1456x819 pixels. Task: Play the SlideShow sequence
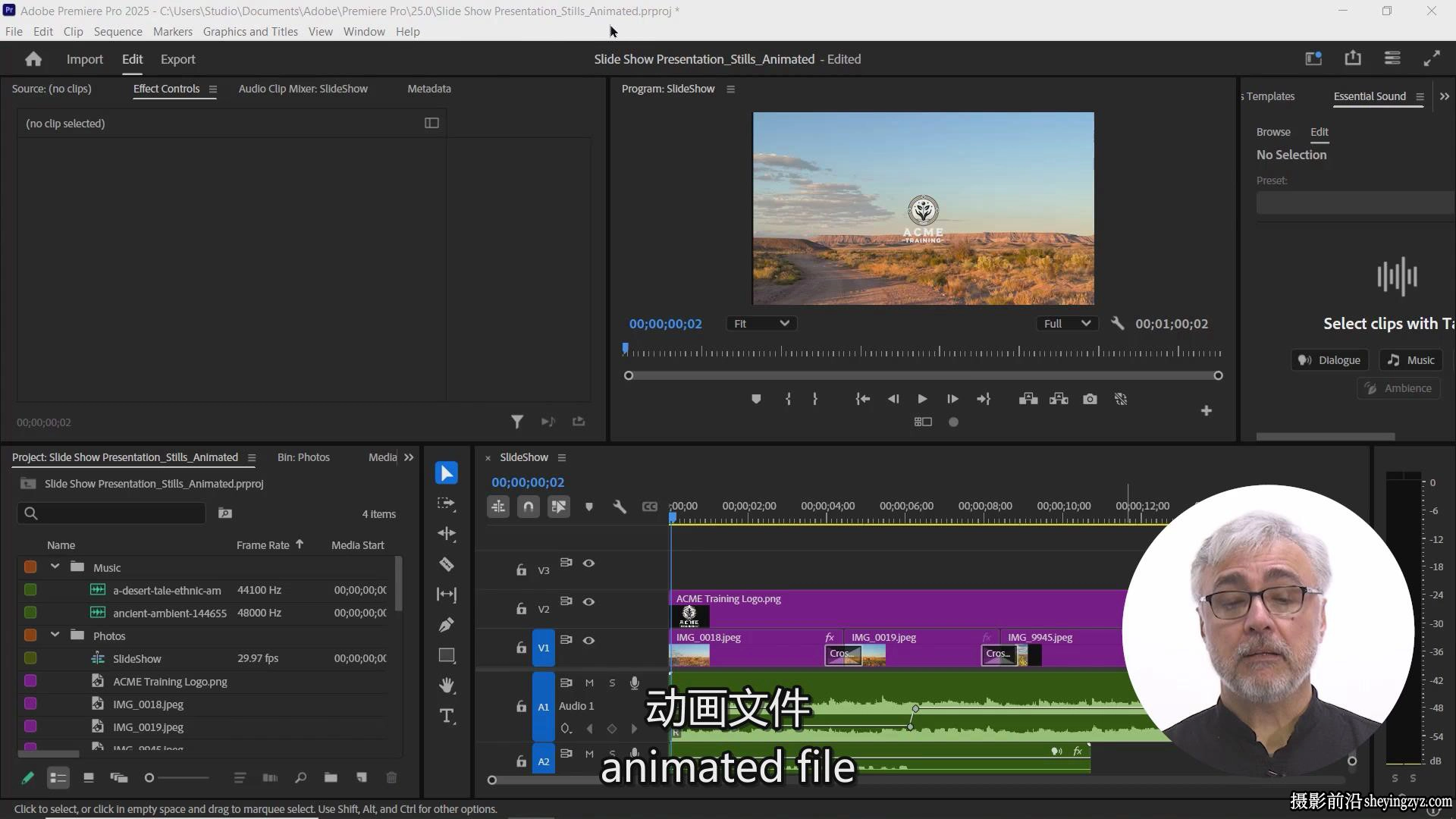pyautogui.click(x=922, y=399)
